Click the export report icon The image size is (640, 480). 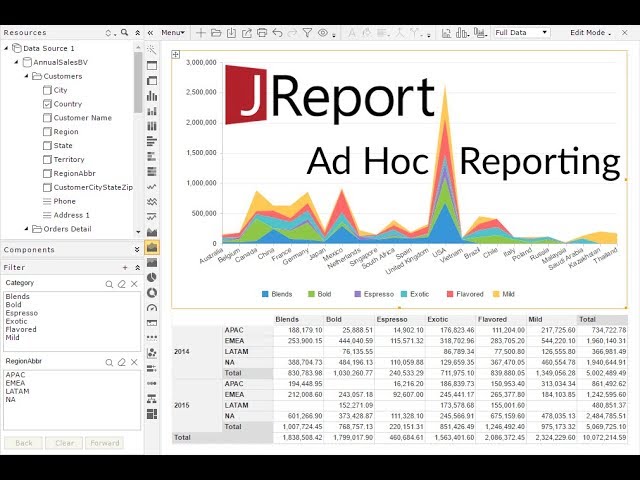click(x=247, y=33)
